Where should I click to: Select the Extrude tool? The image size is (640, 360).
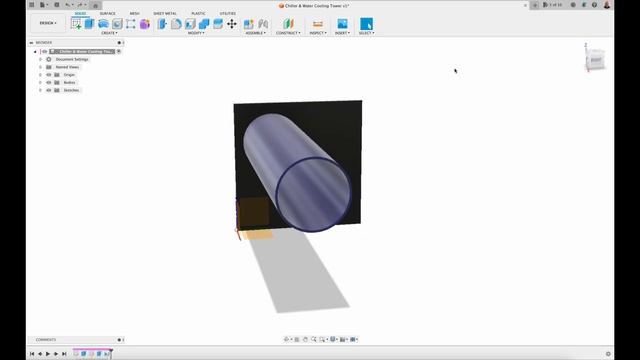pos(89,24)
